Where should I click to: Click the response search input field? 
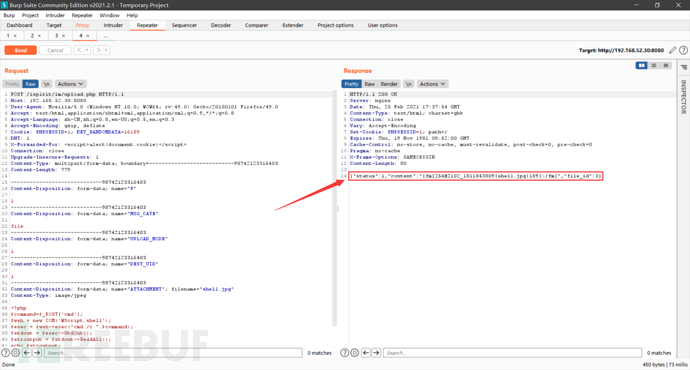512,353
